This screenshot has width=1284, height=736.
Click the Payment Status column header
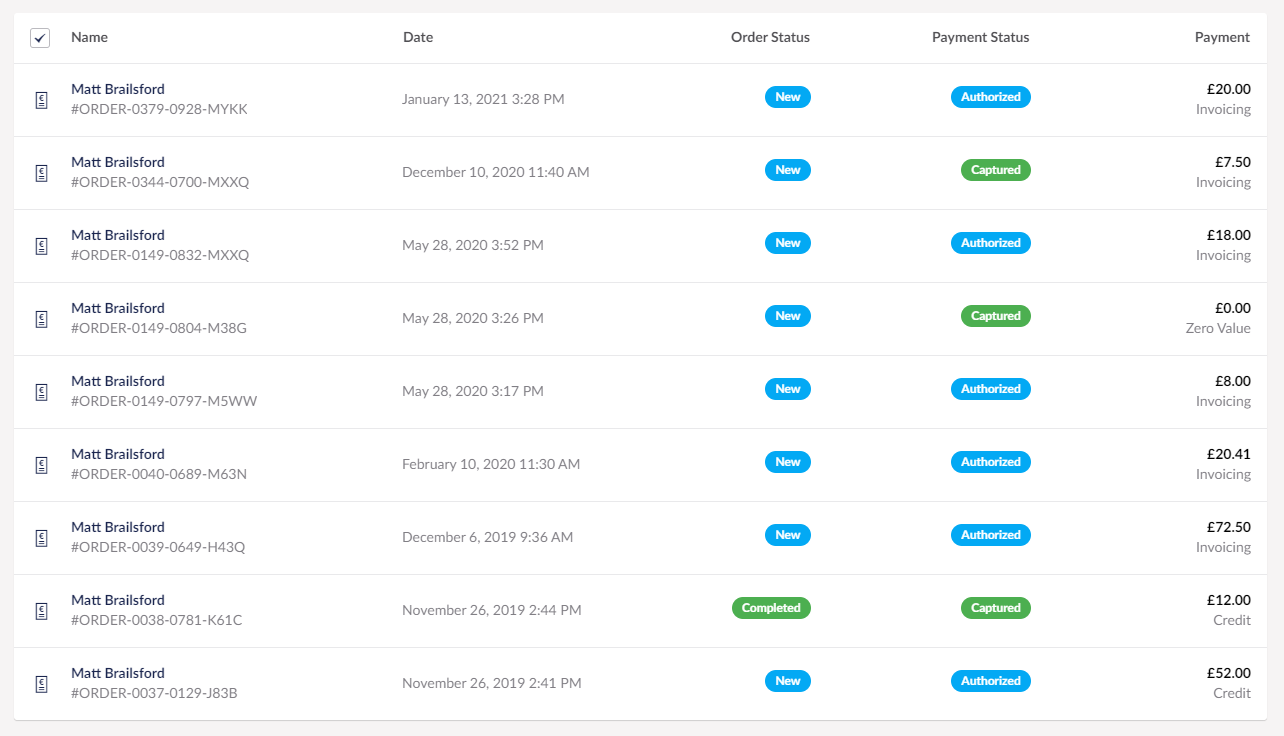[980, 37]
